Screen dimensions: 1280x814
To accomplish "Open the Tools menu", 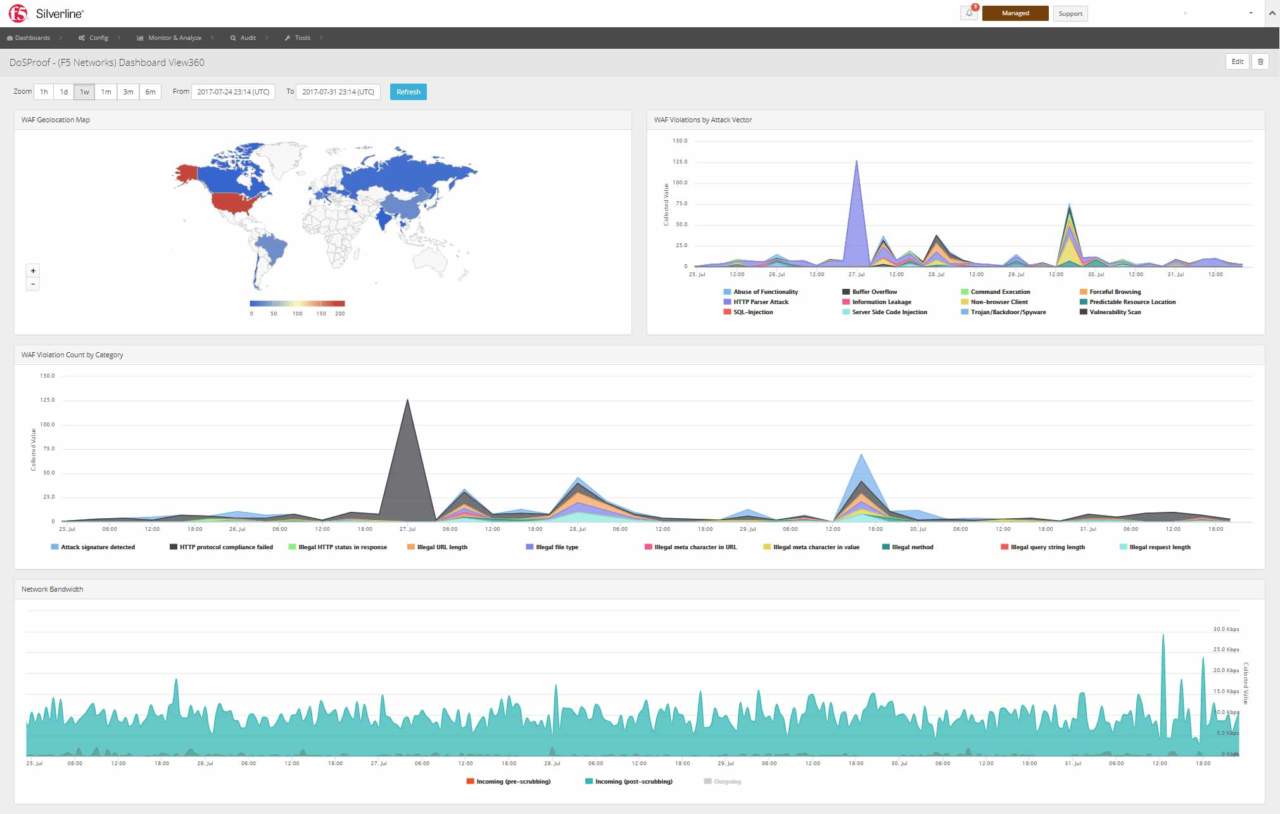I will click(298, 38).
